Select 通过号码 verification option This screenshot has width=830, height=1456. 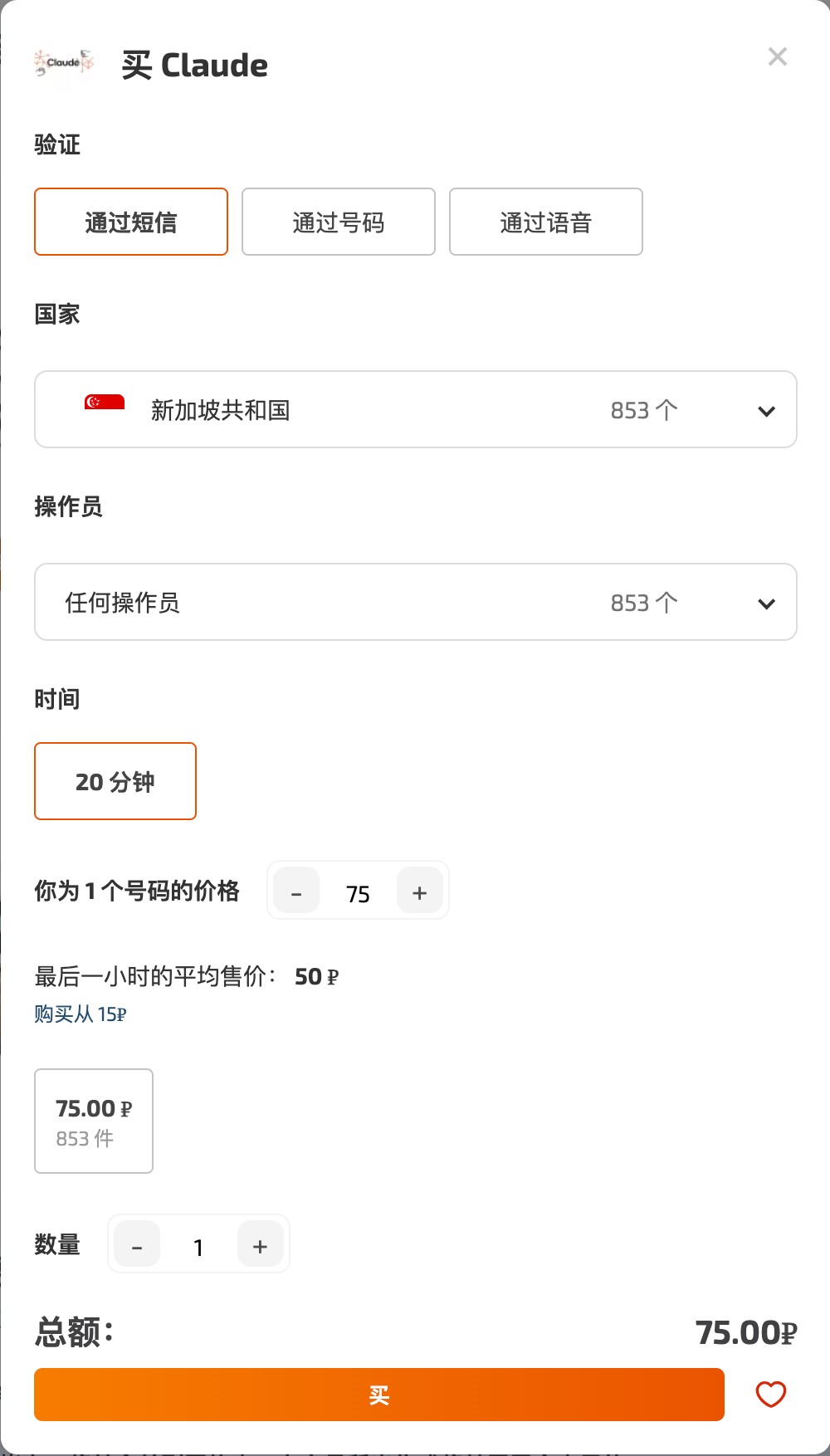[339, 222]
